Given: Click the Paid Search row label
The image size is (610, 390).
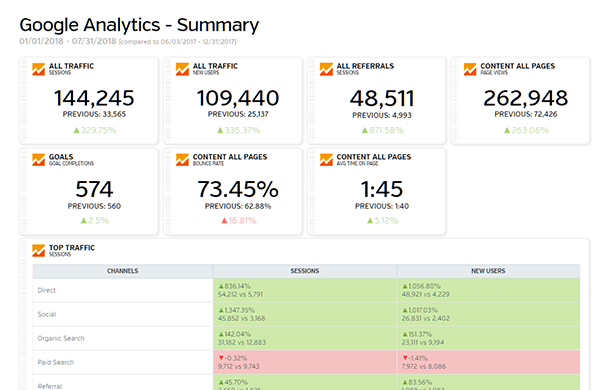Looking at the screenshot, I should [56, 362].
